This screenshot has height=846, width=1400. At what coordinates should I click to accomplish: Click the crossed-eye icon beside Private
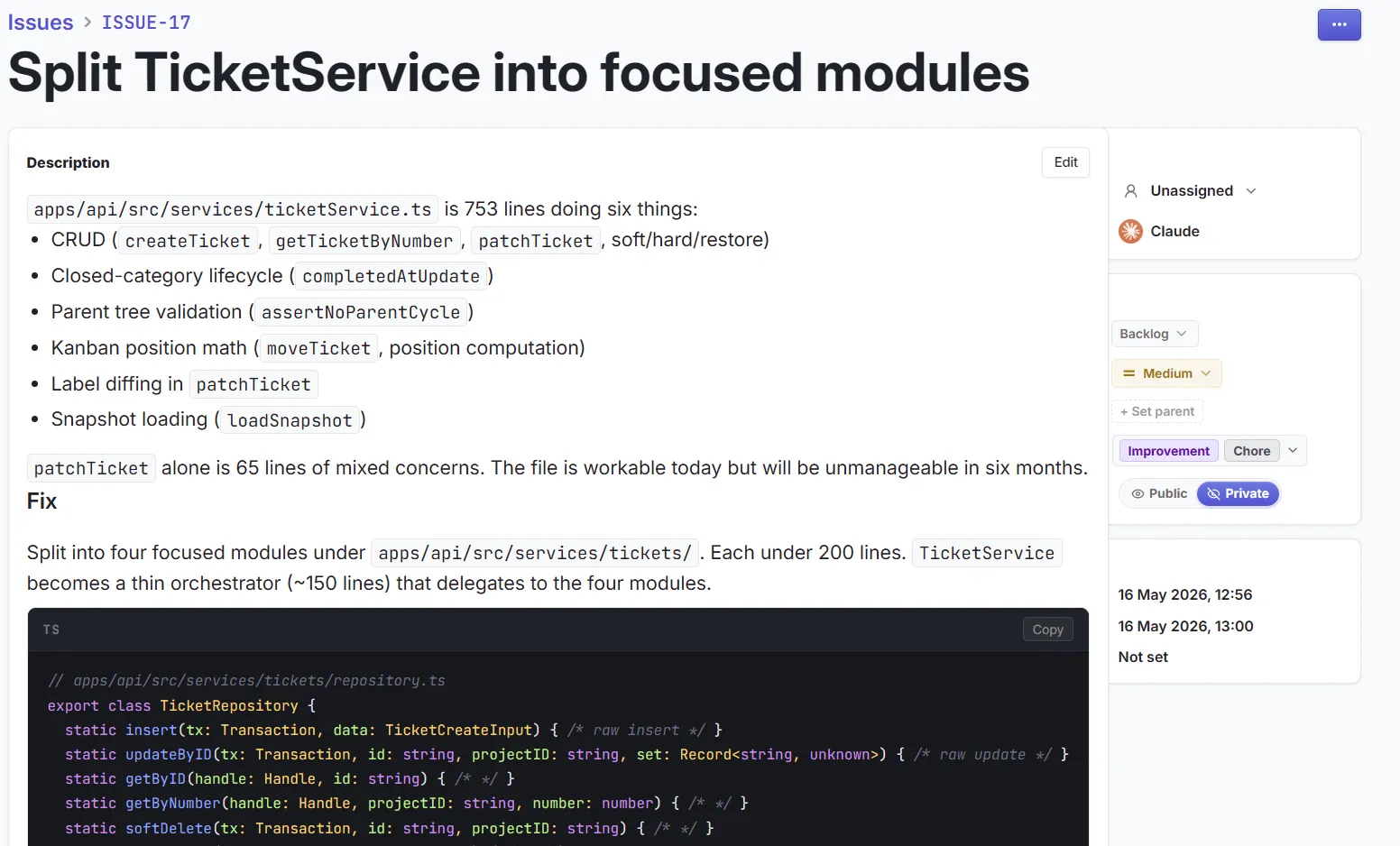coord(1213,494)
